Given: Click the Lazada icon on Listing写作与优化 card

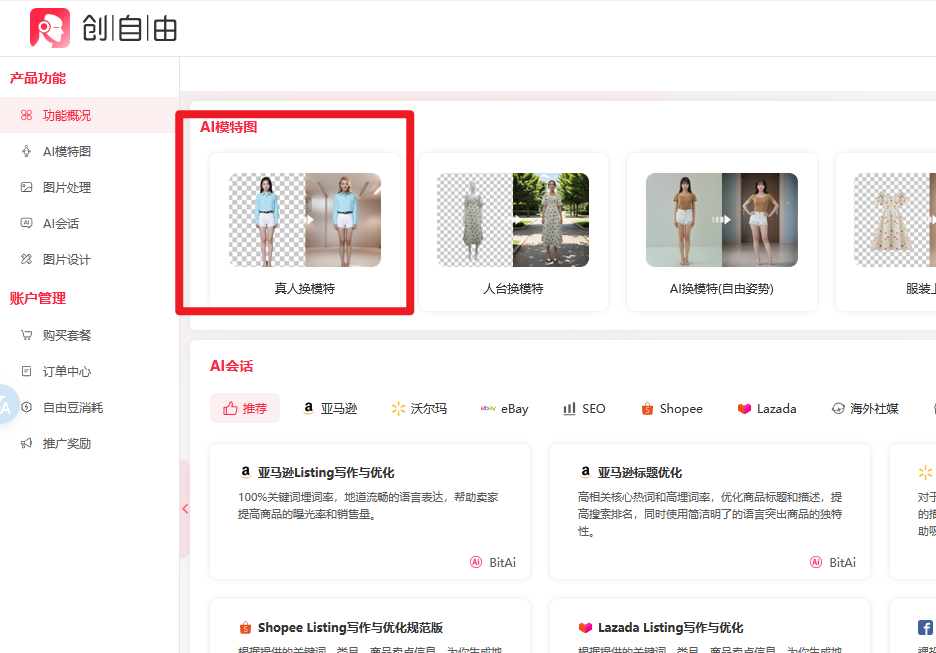Looking at the screenshot, I should (x=585, y=628).
